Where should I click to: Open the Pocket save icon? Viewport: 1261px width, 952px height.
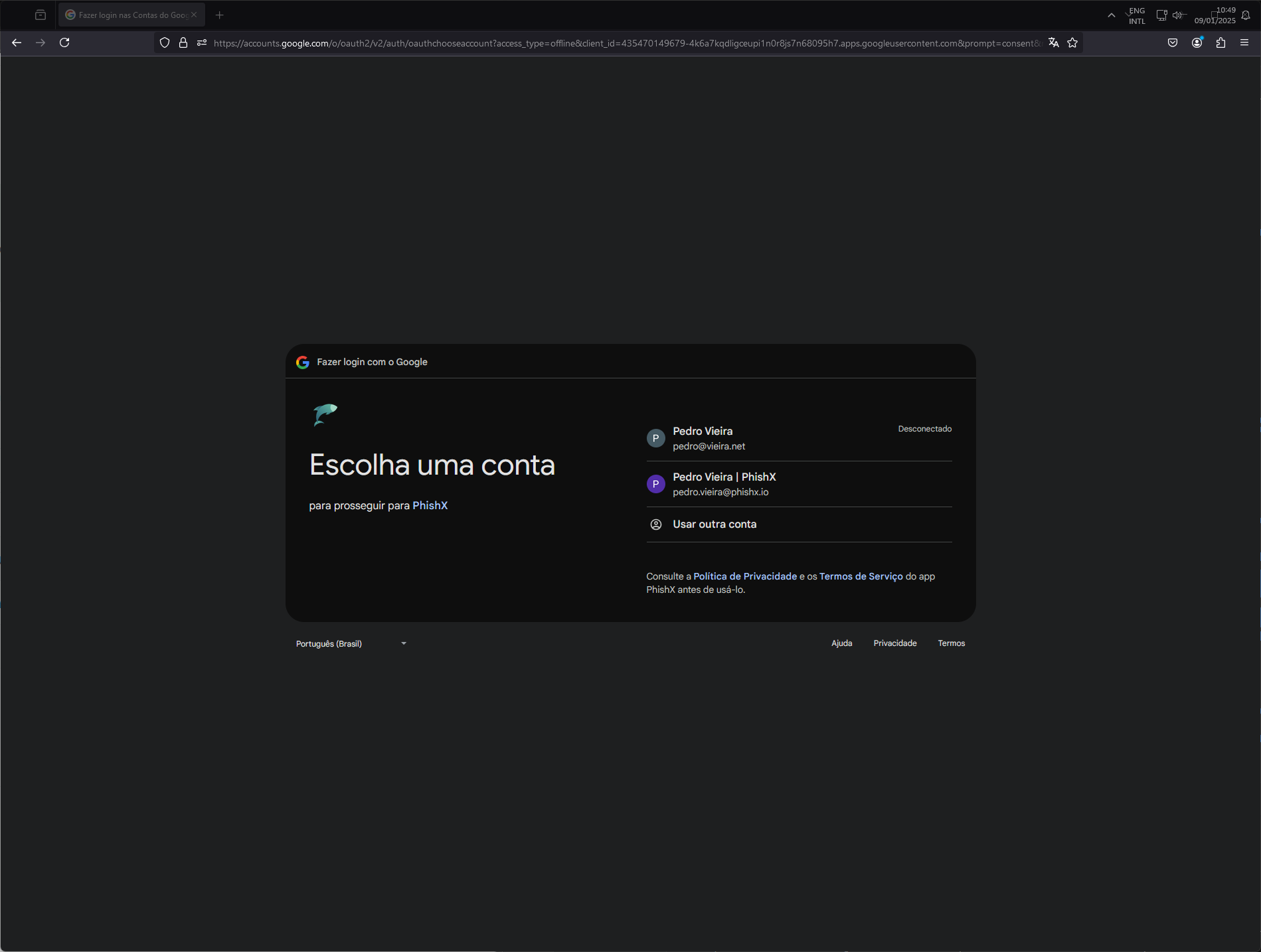click(1173, 42)
